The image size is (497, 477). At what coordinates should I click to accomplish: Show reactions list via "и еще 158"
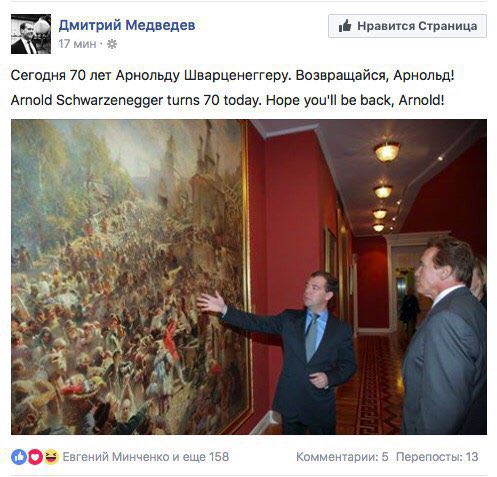tap(201, 457)
